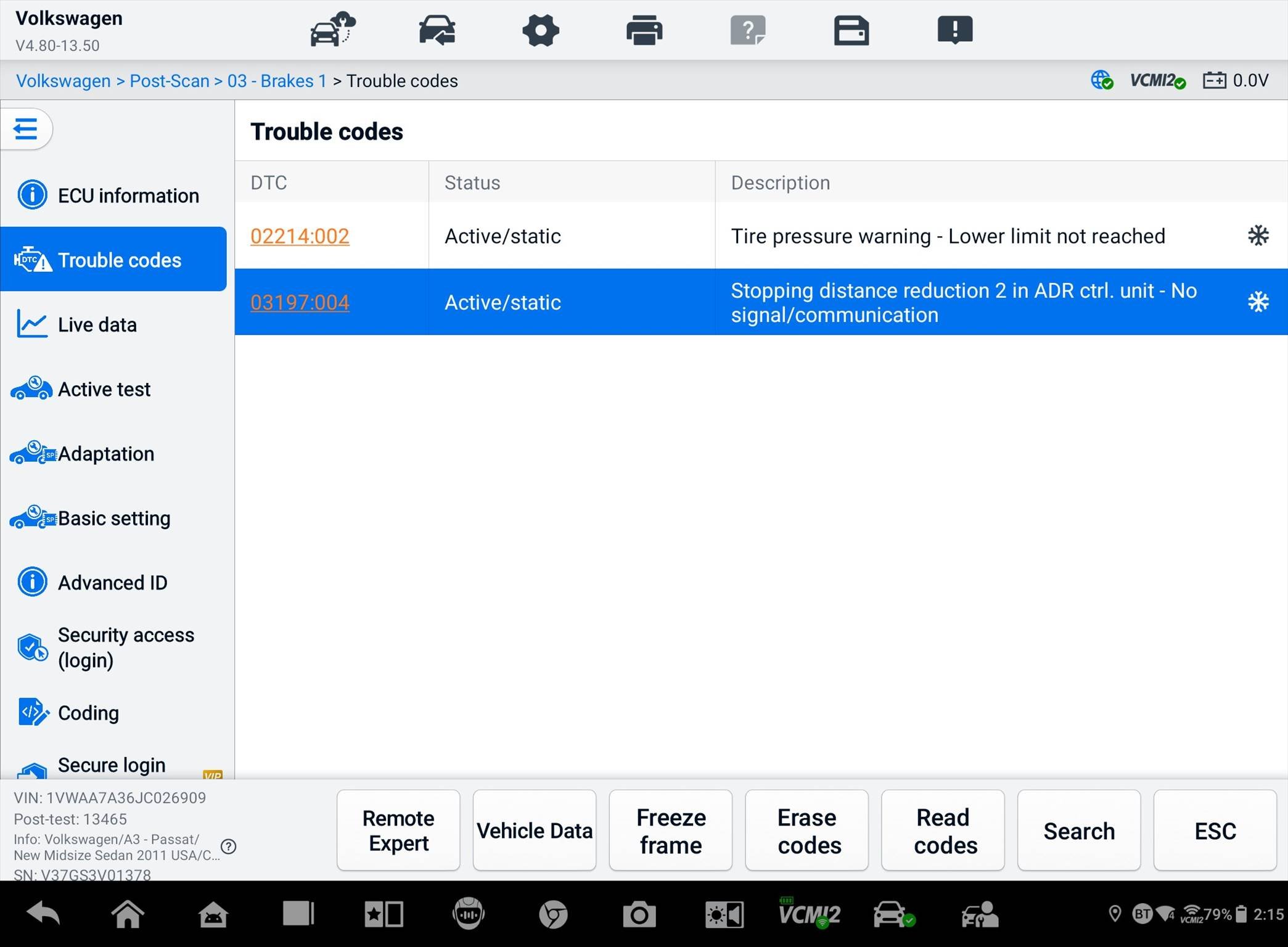Select Trouble codes in sidebar

pos(114,260)
